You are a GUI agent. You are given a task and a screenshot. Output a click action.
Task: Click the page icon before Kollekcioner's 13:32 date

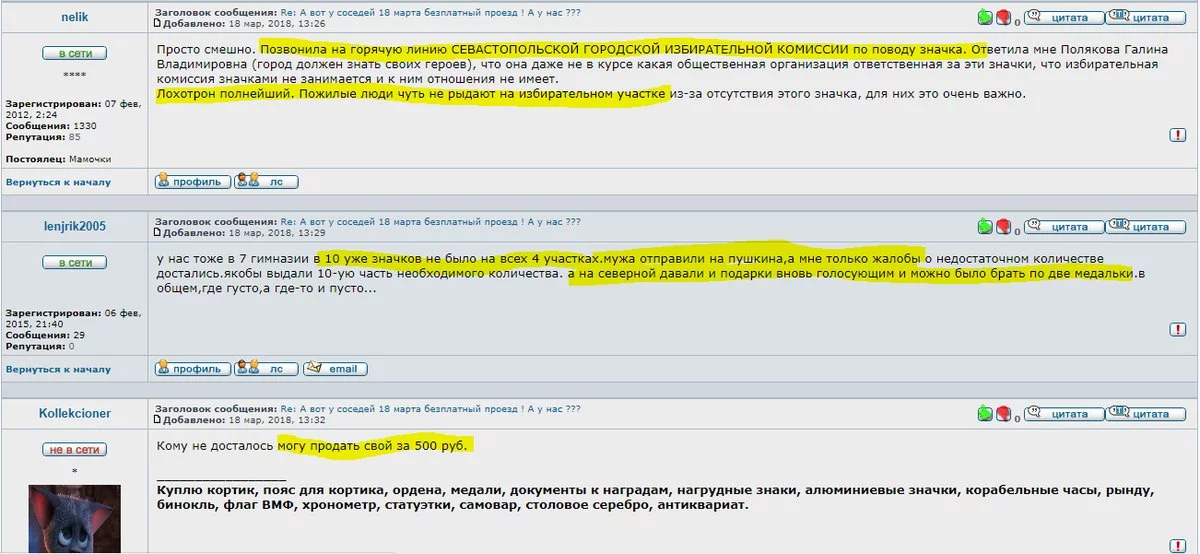coord(156,419)
